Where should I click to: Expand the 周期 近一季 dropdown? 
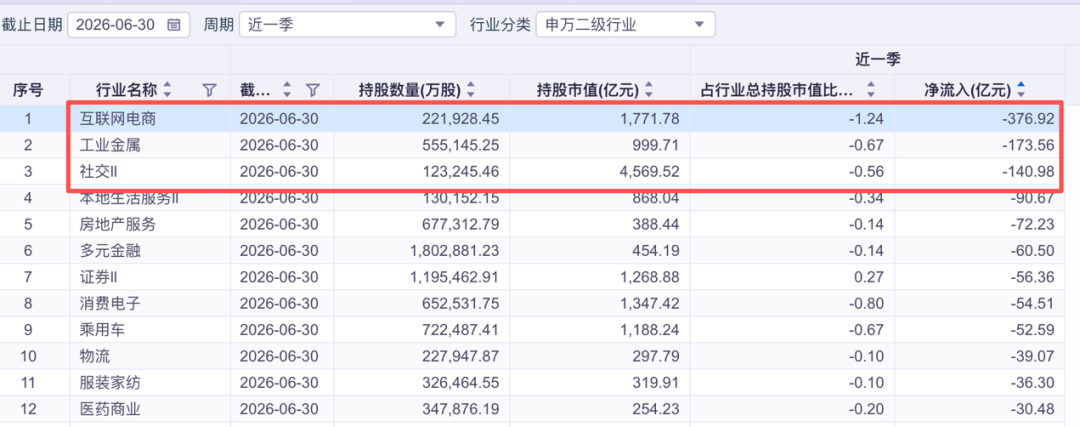coord(347,25)
